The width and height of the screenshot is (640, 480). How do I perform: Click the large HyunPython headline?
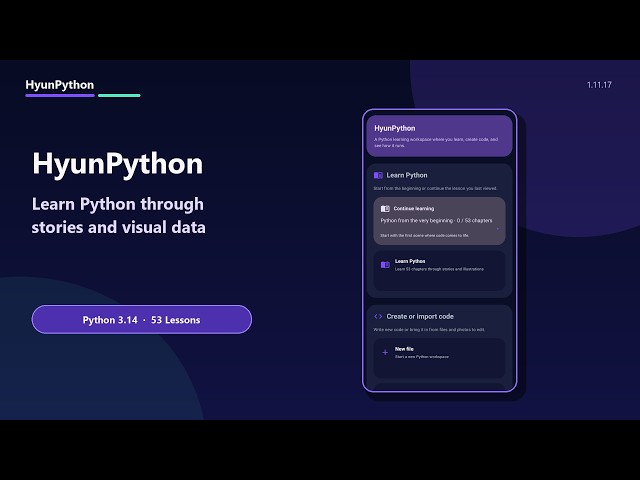118,164
